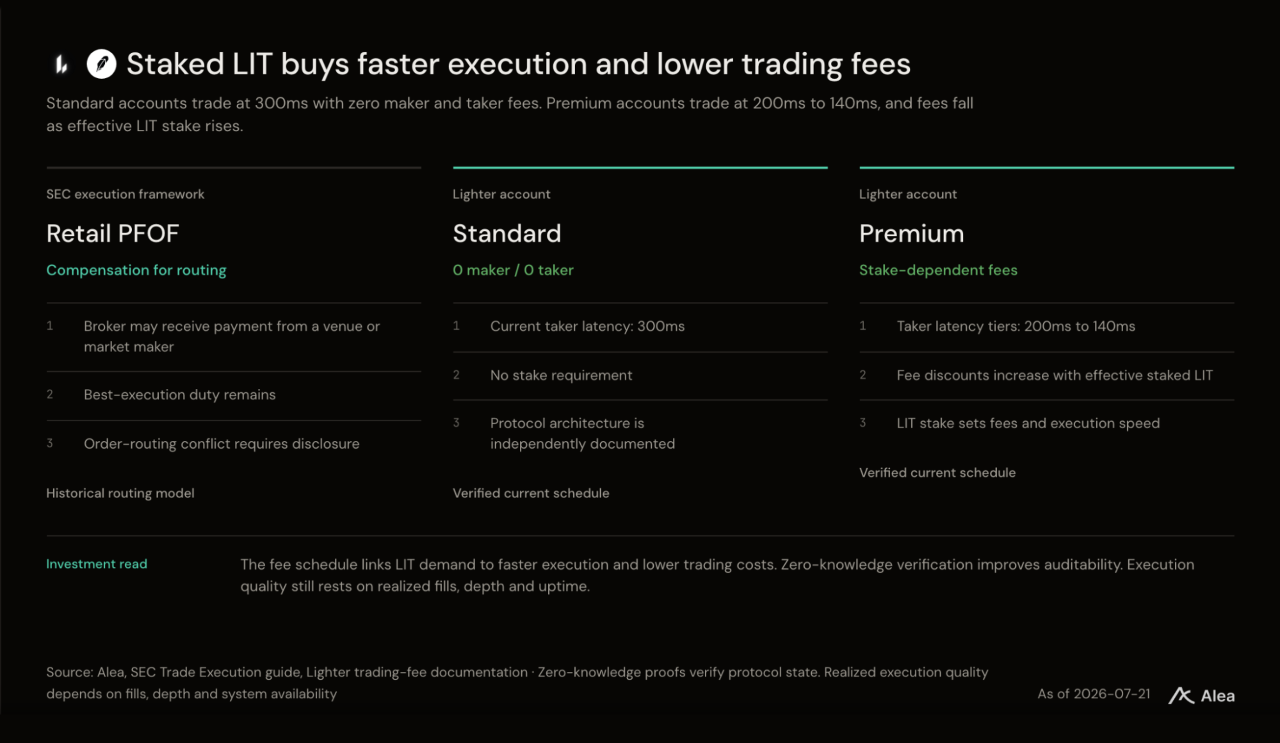Click the 'As of 2026-07-21' date
The image size is (1280, 743).
click(1094, 694)
